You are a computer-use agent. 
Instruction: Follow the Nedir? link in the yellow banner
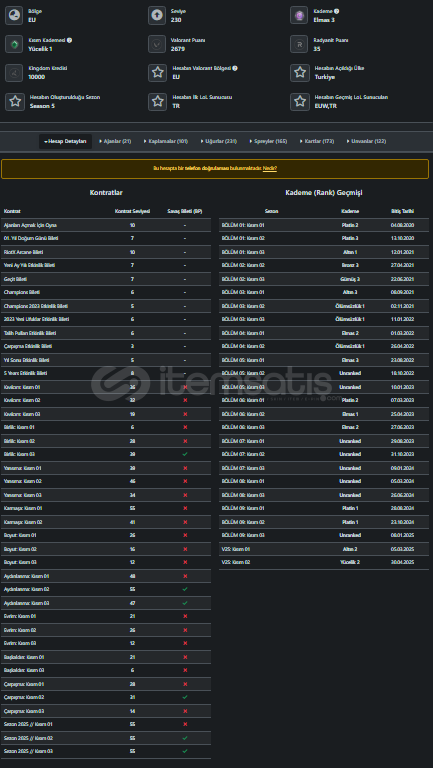click(270, 168)
